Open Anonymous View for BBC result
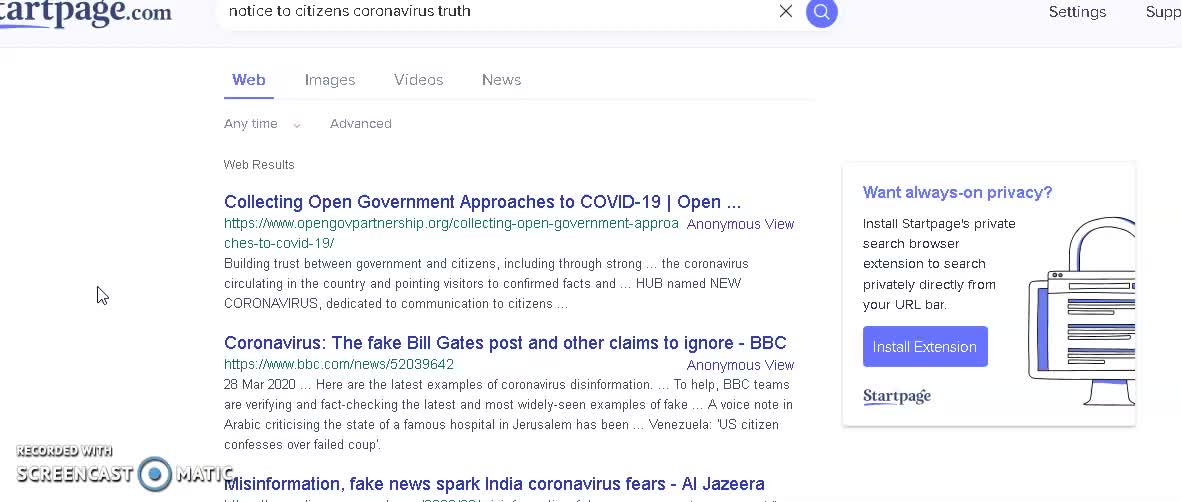The image size is (1182, 502). coord(740,365)
